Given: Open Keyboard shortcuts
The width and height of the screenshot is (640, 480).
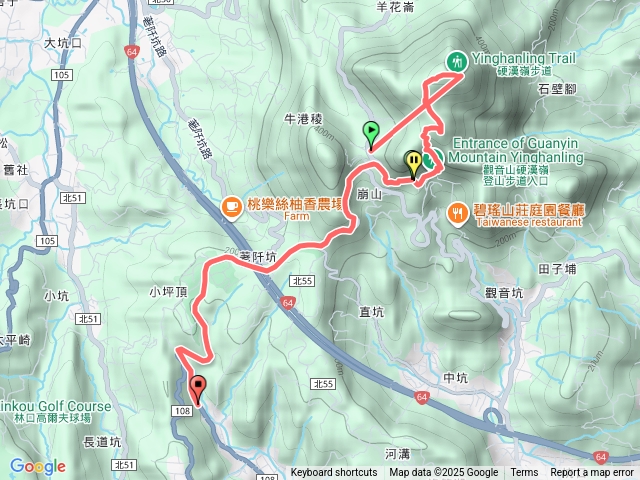Looking at the screenshot, I should pyautogui.click(x=333, y=473).
